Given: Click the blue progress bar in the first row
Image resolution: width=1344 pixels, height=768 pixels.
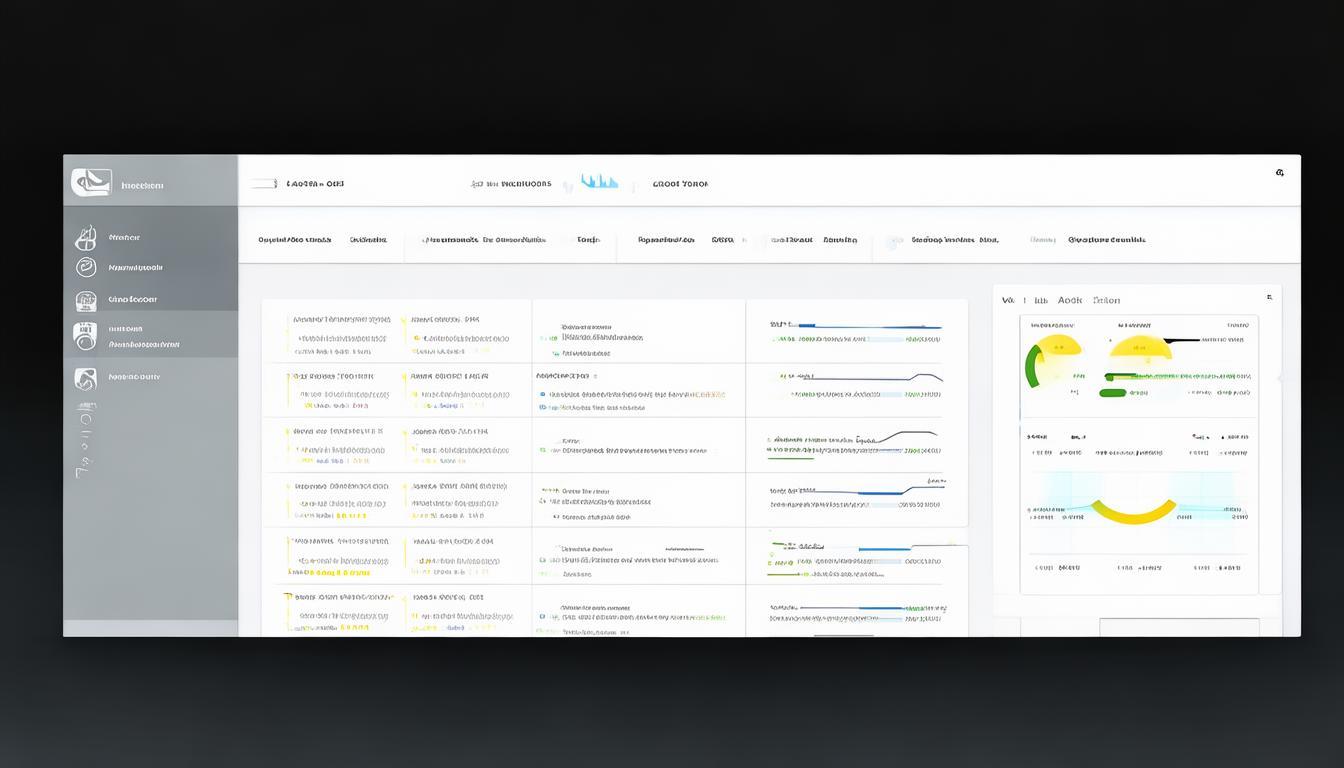Looking at the screenshot, I should pyautogui.click(x=868, y=326).
